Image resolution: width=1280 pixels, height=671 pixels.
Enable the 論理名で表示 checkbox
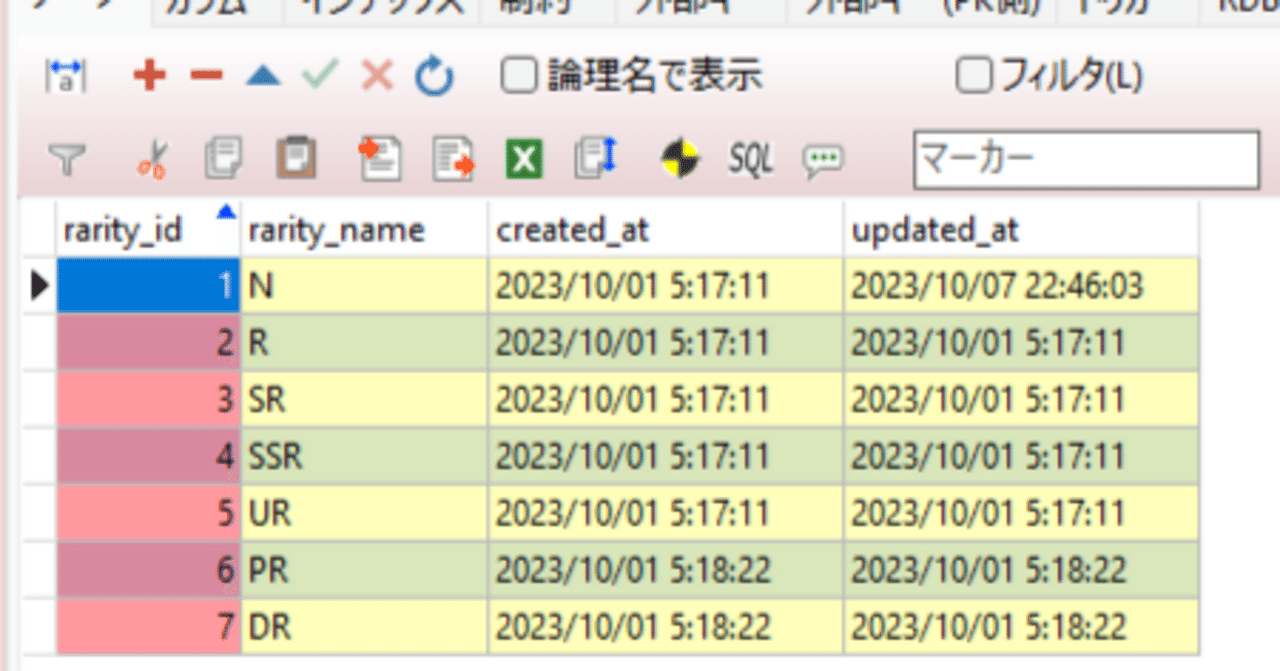click(x=518, y=74)
